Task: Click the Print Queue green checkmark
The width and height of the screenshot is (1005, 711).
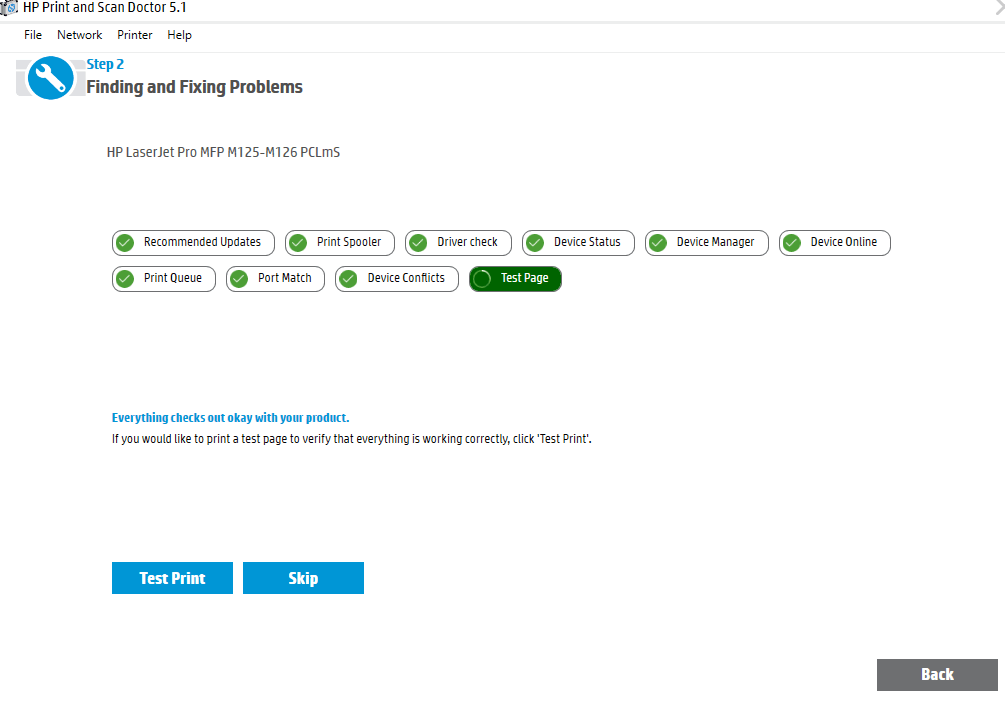Action: (126, 279)
